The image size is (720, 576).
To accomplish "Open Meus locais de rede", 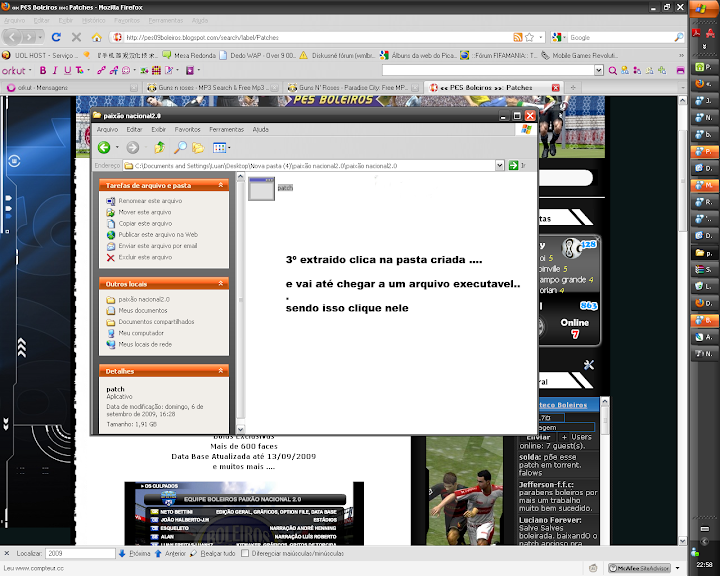I will click(145, 344).
